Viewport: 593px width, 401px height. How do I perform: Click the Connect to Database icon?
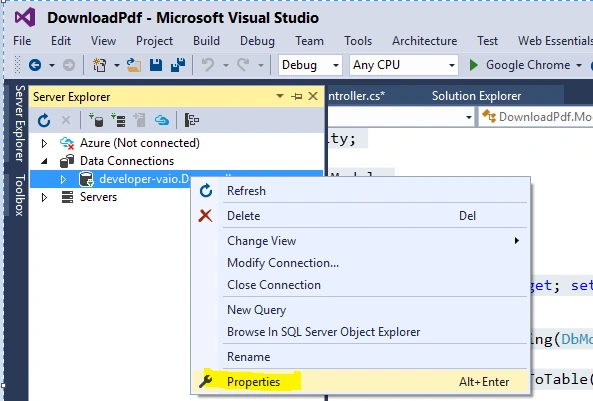pos(96,120)
